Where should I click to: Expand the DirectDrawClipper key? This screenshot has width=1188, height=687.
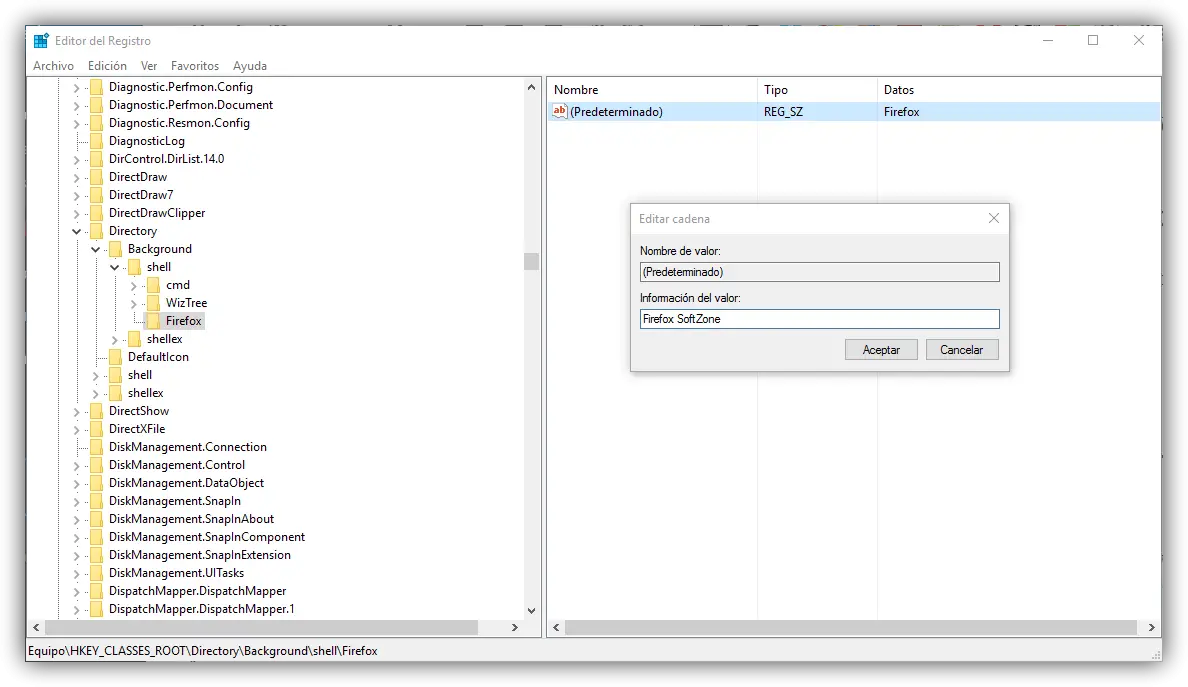[x=77, y=214]
